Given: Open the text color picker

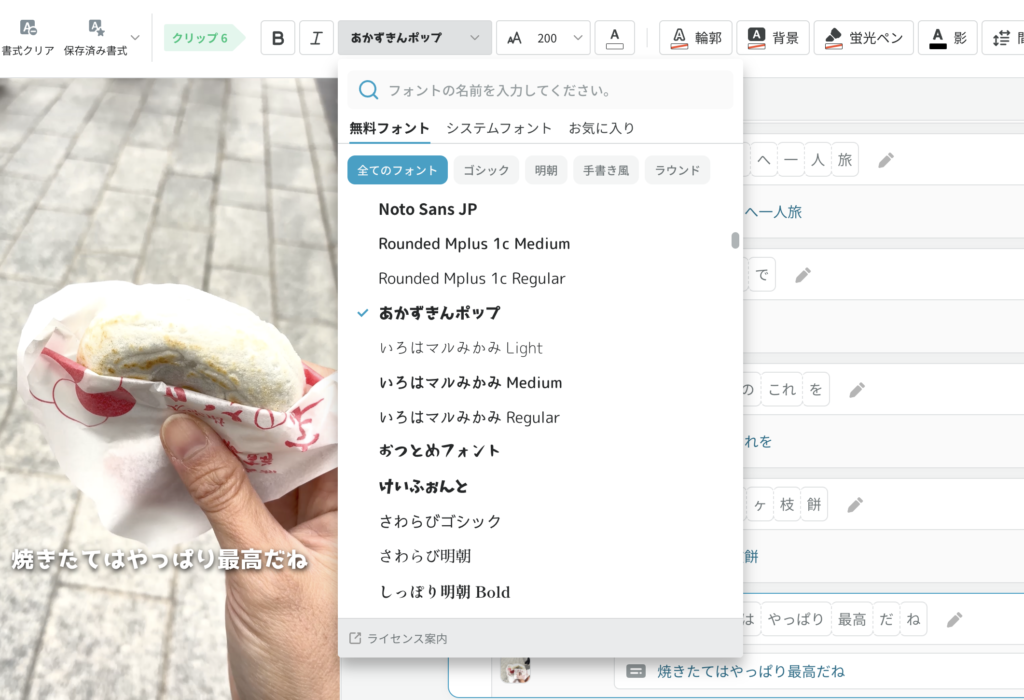Looking at the screenshot, I should pos(614,36).
